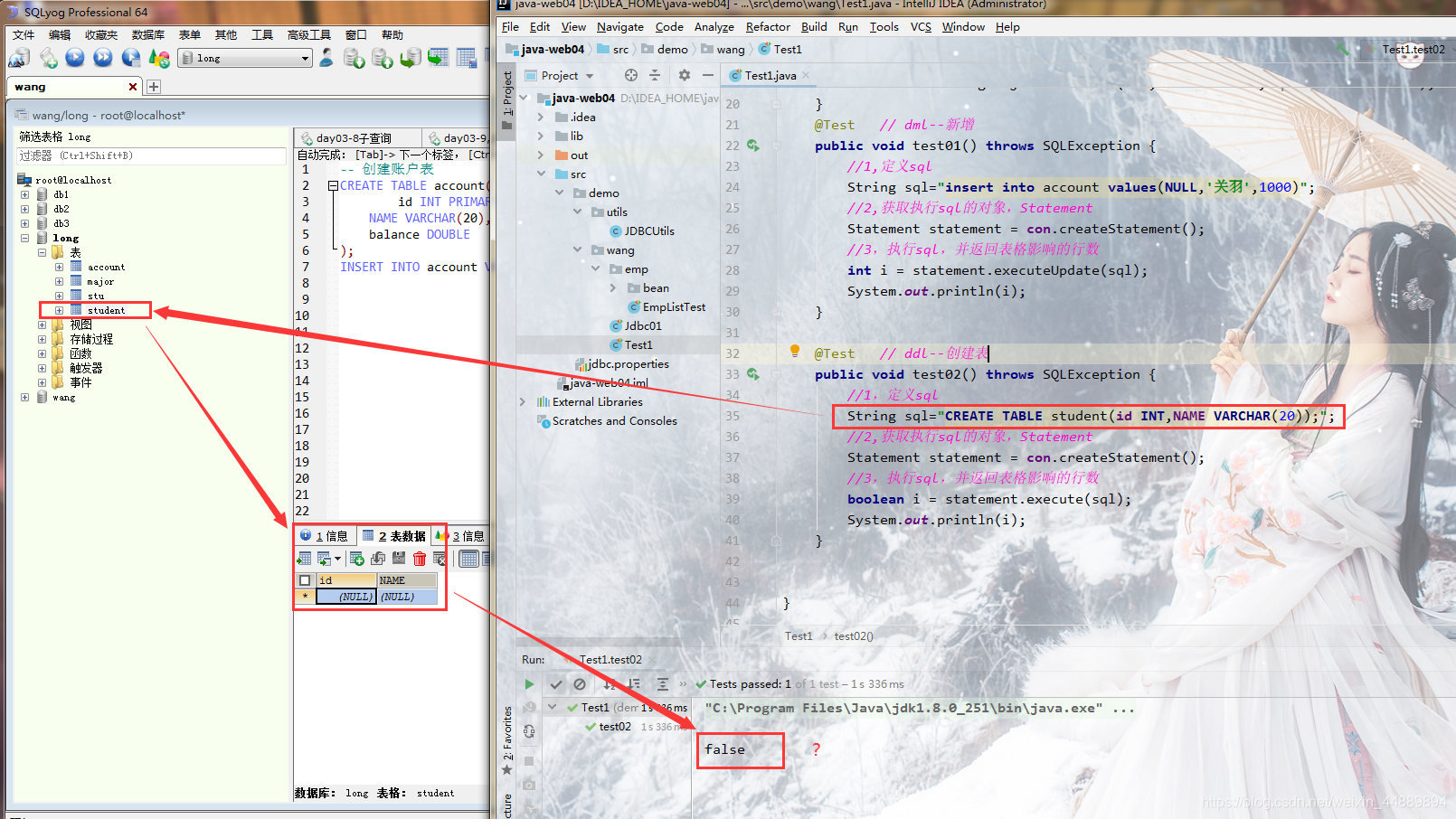Open Project panel settings gear
This screenshot has width=1456, height=819.
[x=685, y=75]
